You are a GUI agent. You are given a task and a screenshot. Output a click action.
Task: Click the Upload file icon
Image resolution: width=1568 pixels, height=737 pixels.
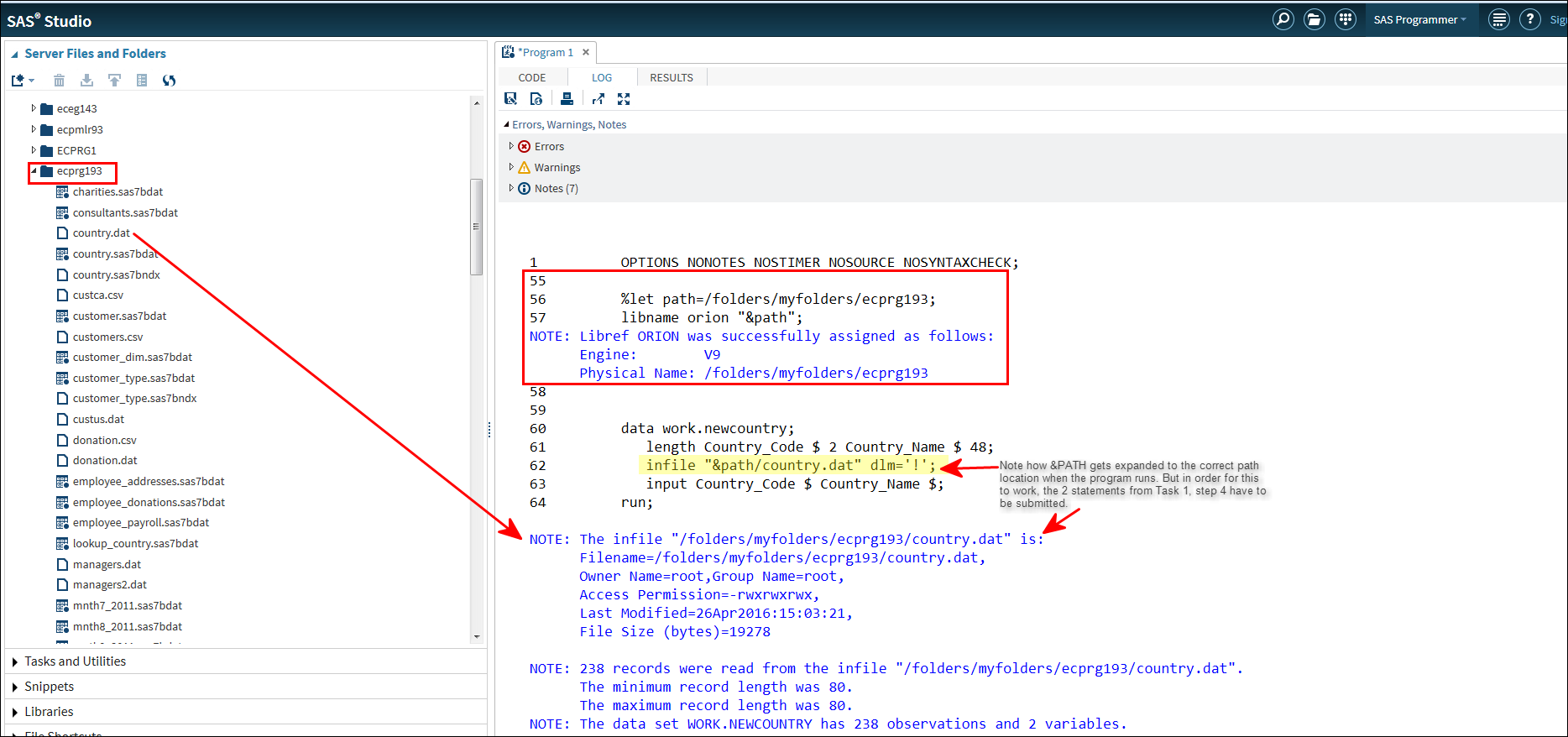click(x=114, y=81)
